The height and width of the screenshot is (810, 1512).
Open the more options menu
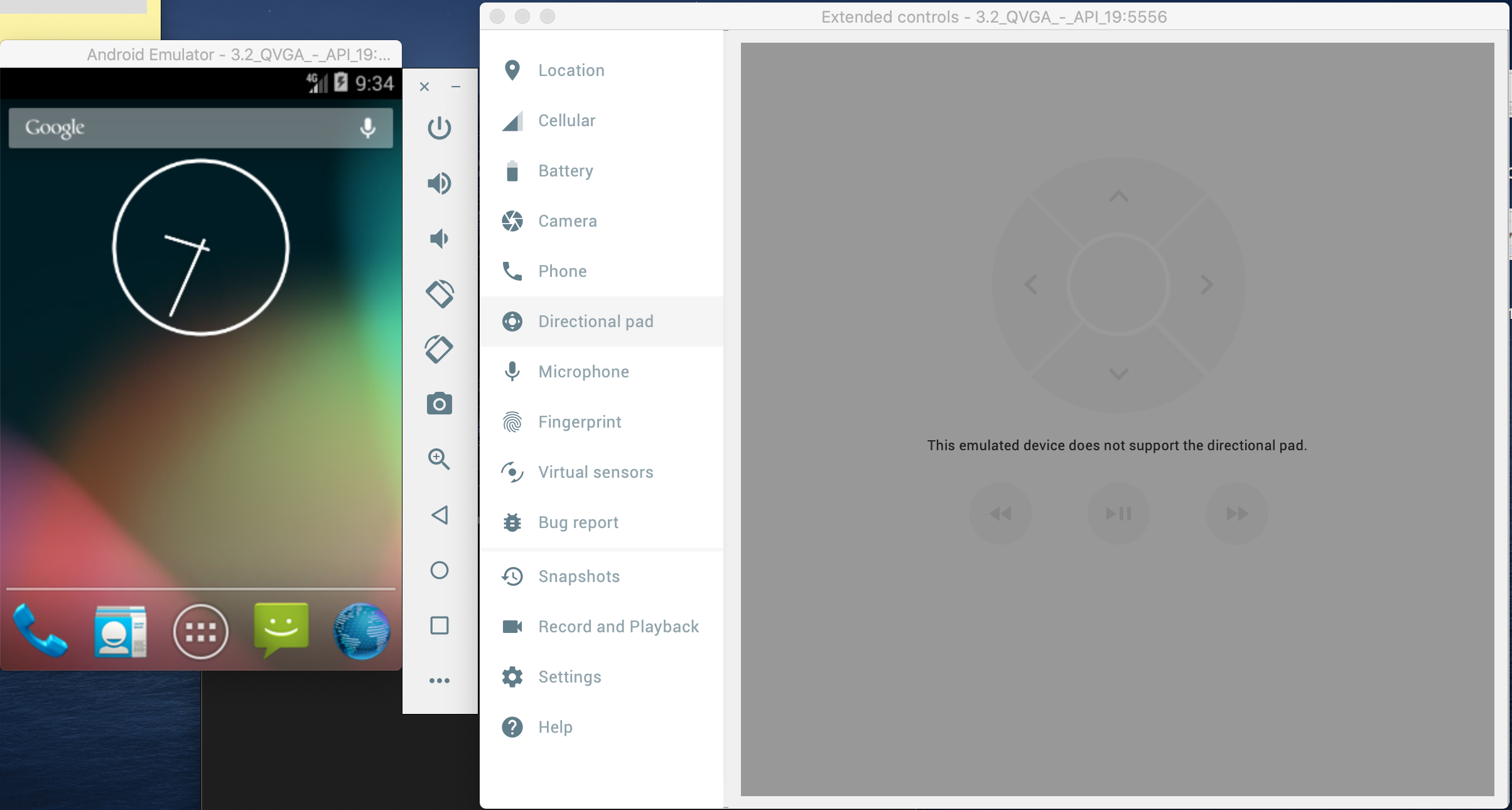pyautogui.click(x=440, y=681)
